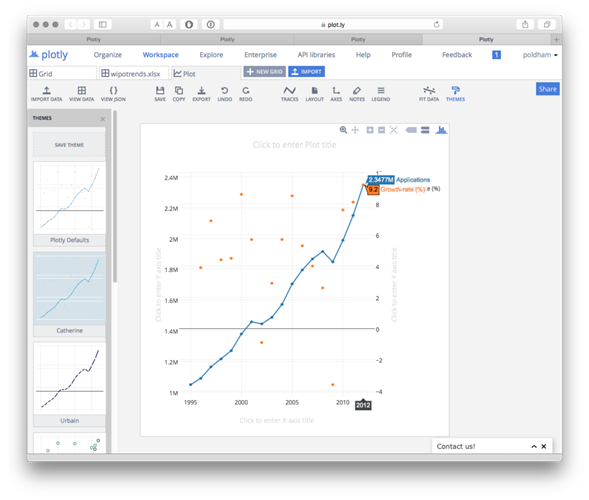The width and height of the screenshot is (589, 500).
Task: Open the Workspace menu item
Action: click(160, 55)
